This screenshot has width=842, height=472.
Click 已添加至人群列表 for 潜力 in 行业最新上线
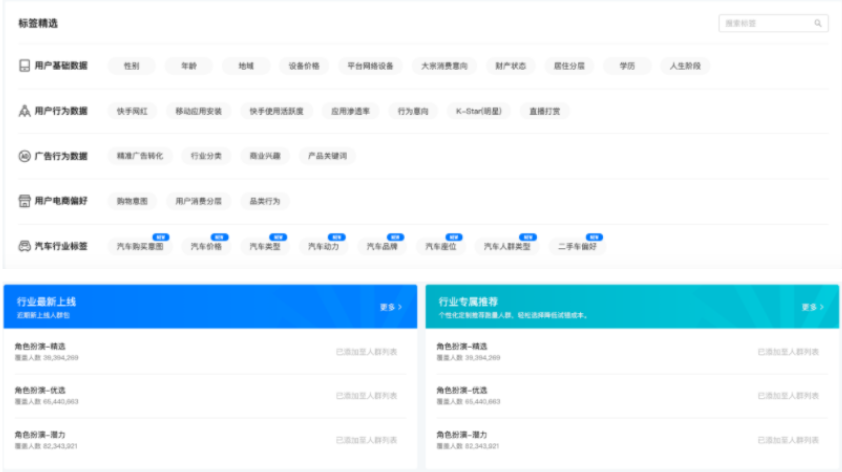pyautogui.click(x=366, y=440)
